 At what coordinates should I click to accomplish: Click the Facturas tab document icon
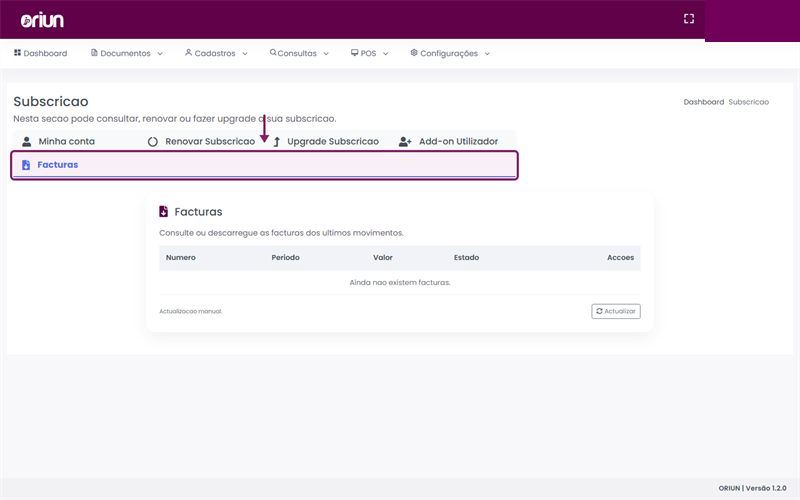click(26, 165)
